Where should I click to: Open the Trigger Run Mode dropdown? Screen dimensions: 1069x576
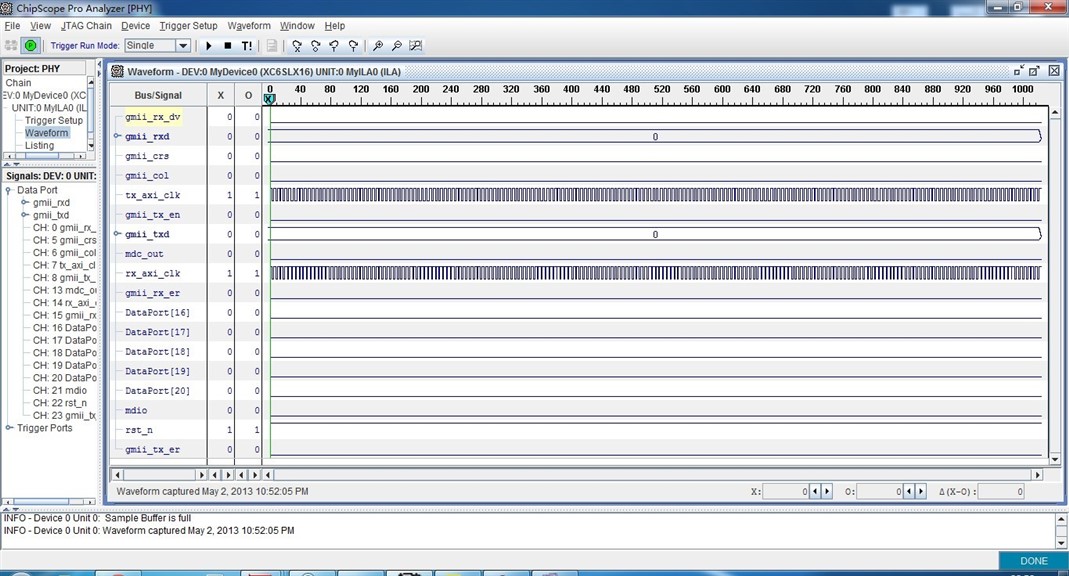pyautogui.click(x=183, y=46)
